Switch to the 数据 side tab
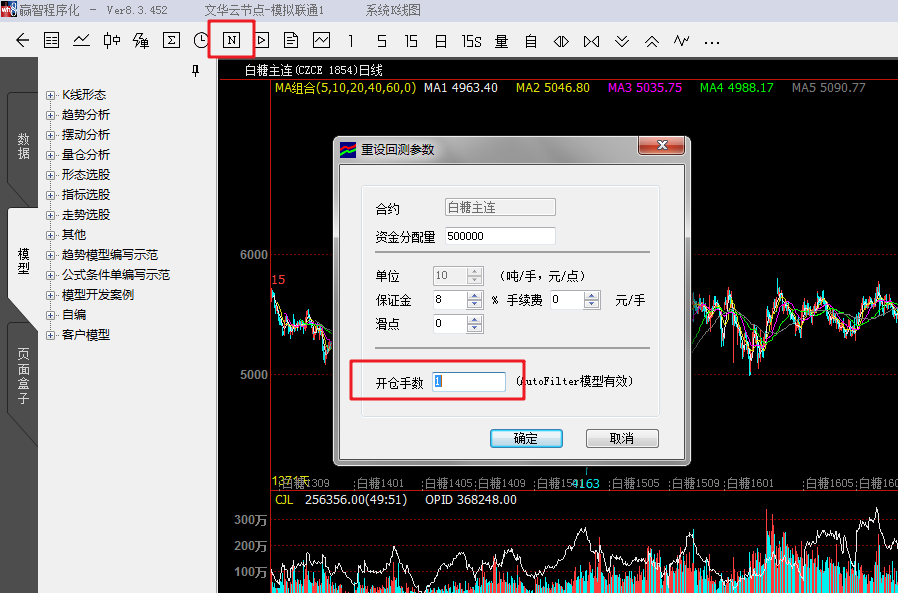Image resolution: width=898 pixels, height=593 pixels. point(23,146)
